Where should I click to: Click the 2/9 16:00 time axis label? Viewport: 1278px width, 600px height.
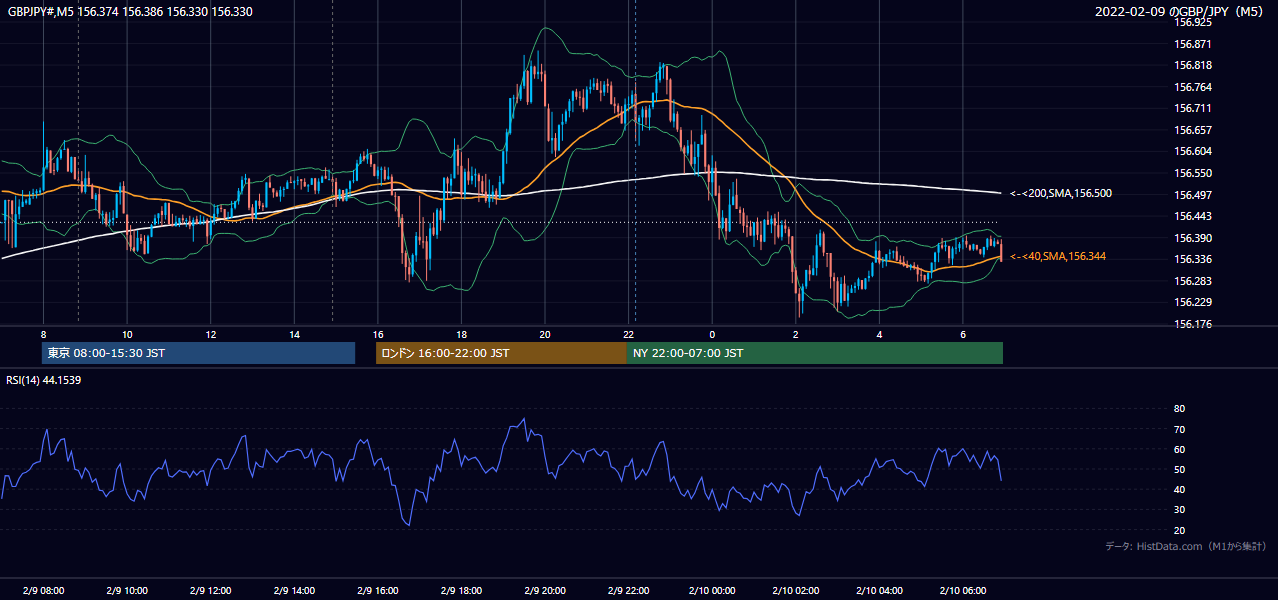(377, 590)
